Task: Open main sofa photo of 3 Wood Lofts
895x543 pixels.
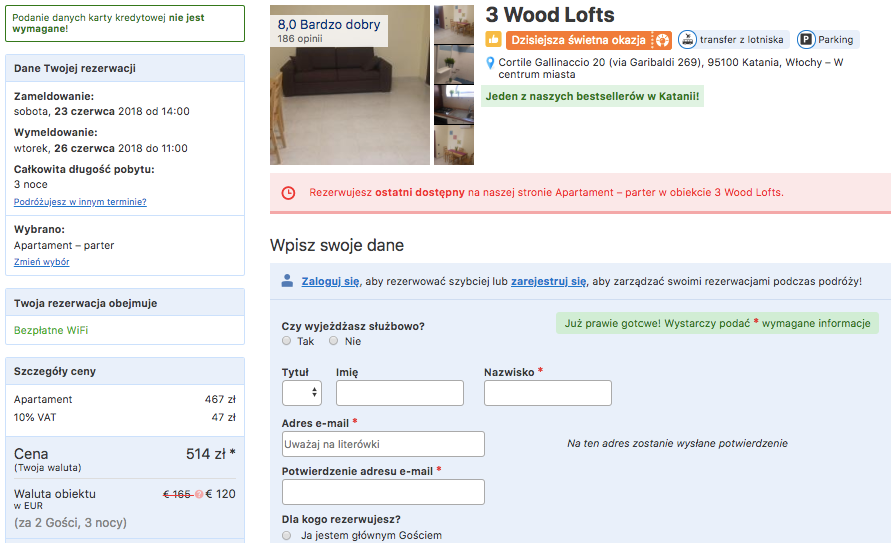Action: [x=350, y=85]
